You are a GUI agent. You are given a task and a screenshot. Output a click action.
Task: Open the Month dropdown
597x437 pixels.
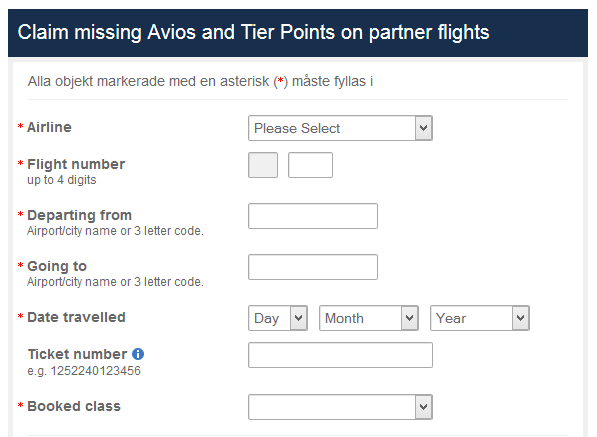click(369, 318)
